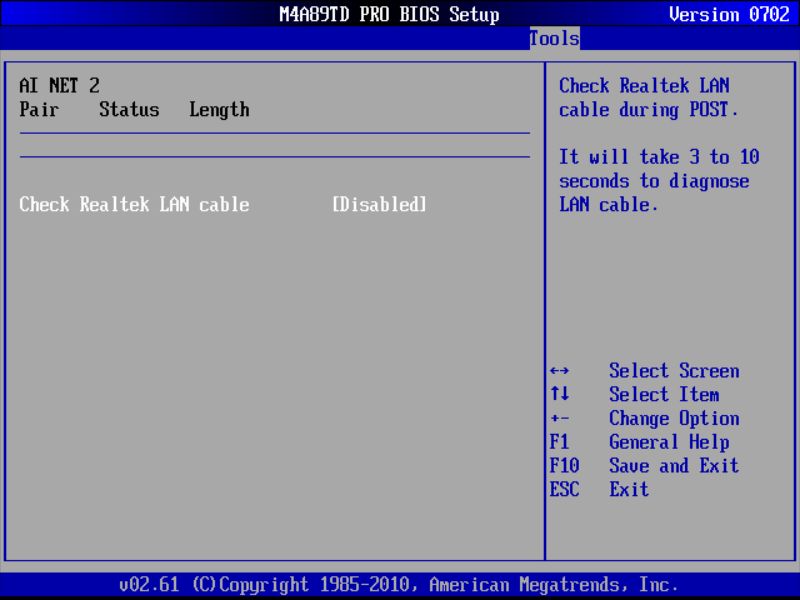This screenshot has height=600, width=800.
Task: Click the Change Option legend label
Action: [x=673, y=419]
